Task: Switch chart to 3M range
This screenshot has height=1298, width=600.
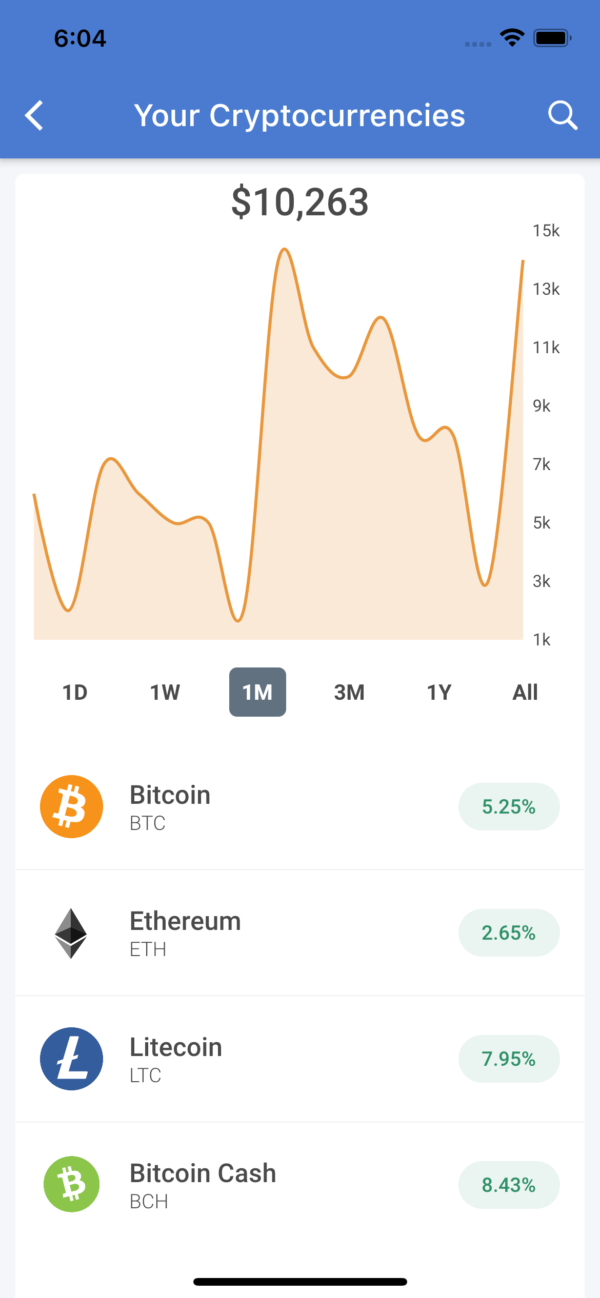Action: tap(349, 692)
